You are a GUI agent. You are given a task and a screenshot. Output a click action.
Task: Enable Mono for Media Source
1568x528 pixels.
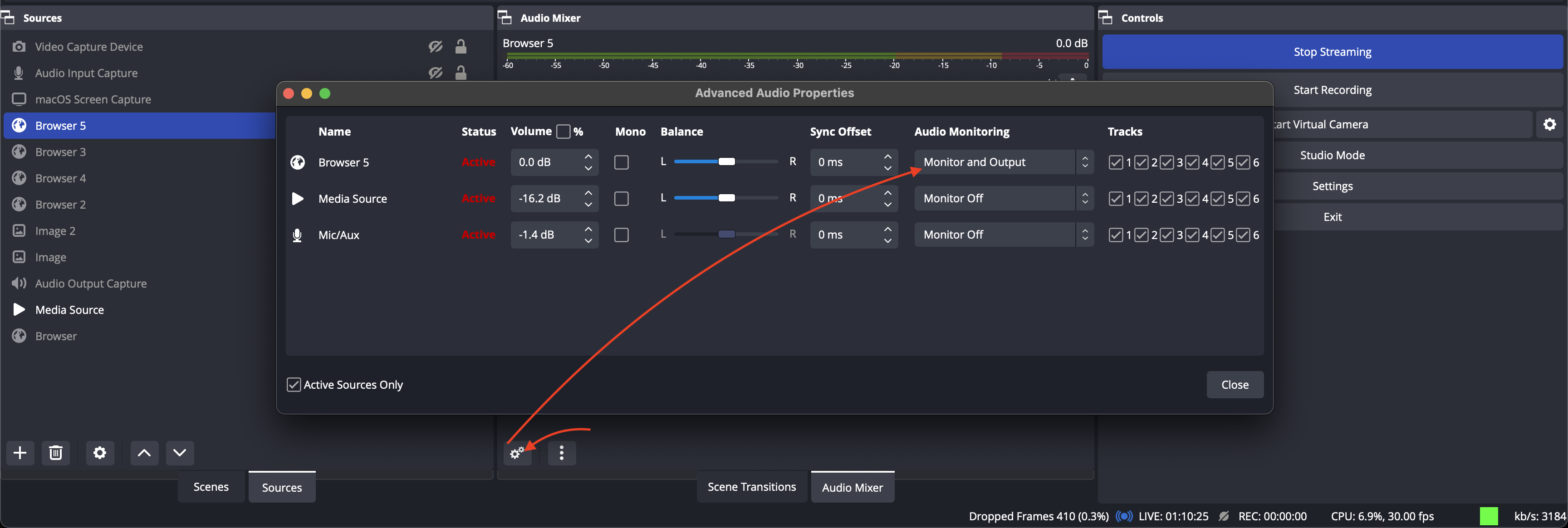click(622, 199)
